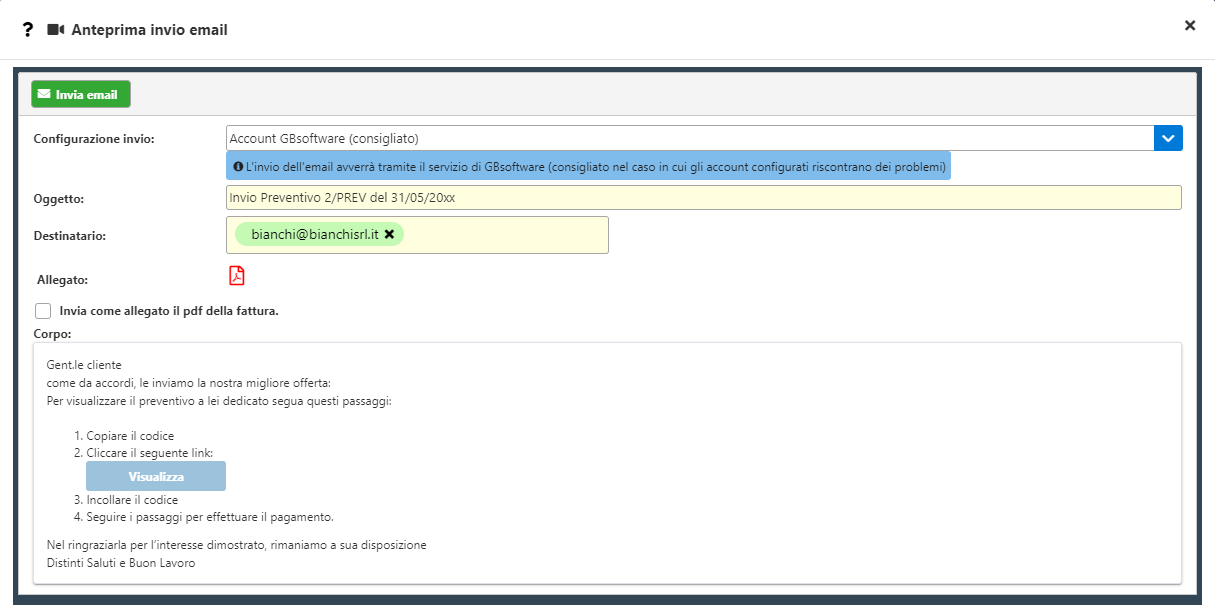Click the 'Incollare il codice' list item

point(132,499)
